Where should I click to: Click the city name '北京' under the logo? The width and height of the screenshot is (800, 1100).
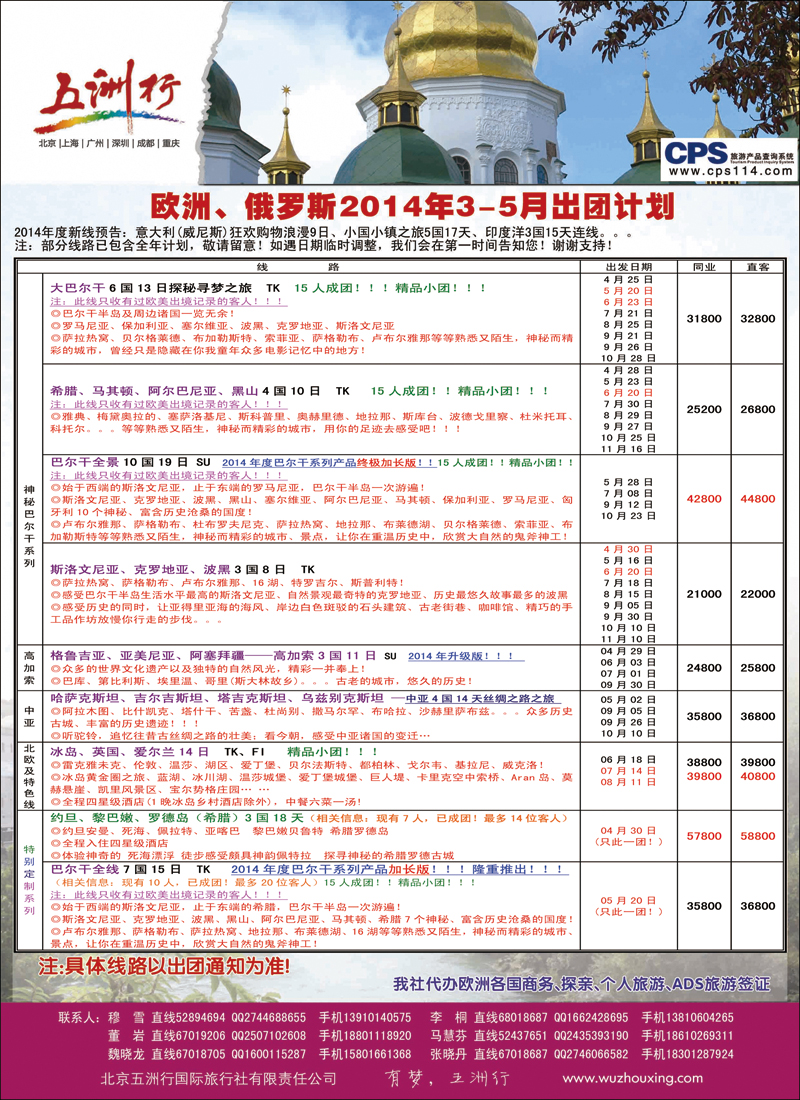48,143
